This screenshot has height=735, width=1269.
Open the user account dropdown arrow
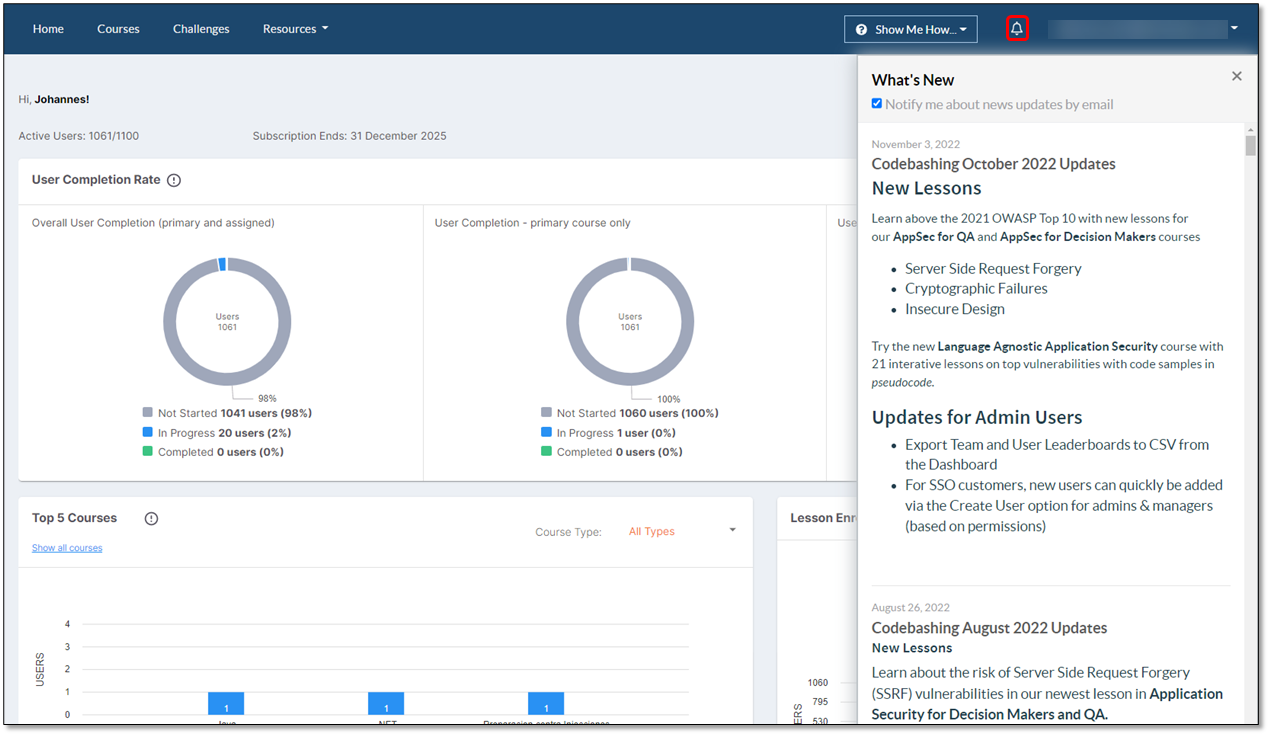tap(1234, 28)
